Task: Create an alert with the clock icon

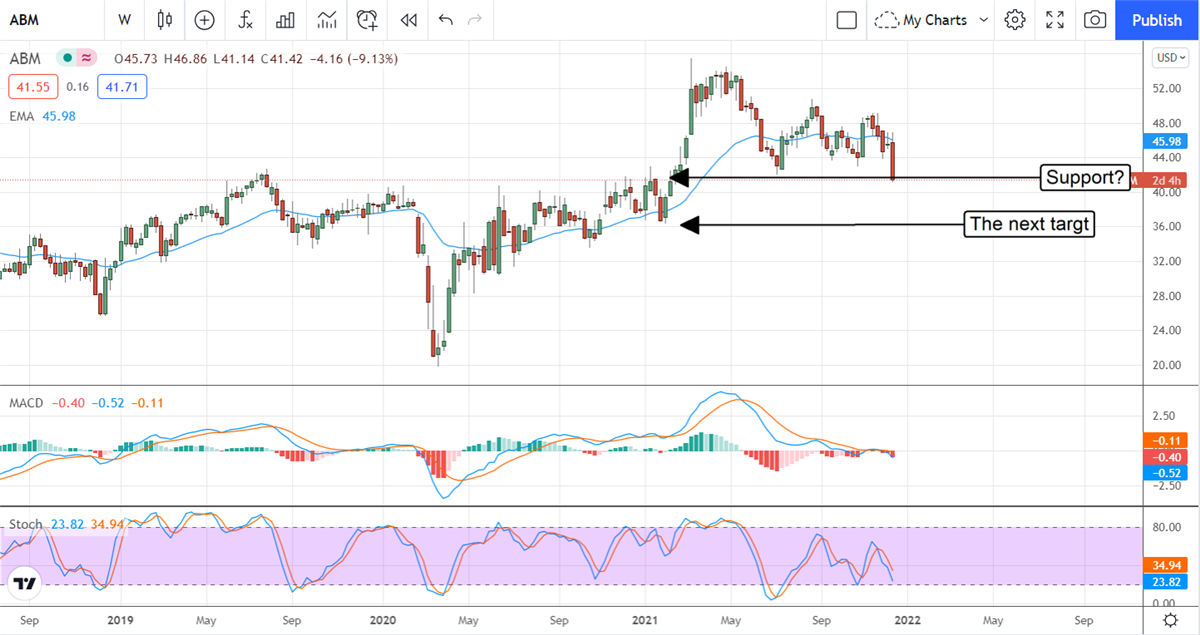Action: pyautogui.click(x=368, y=19)
